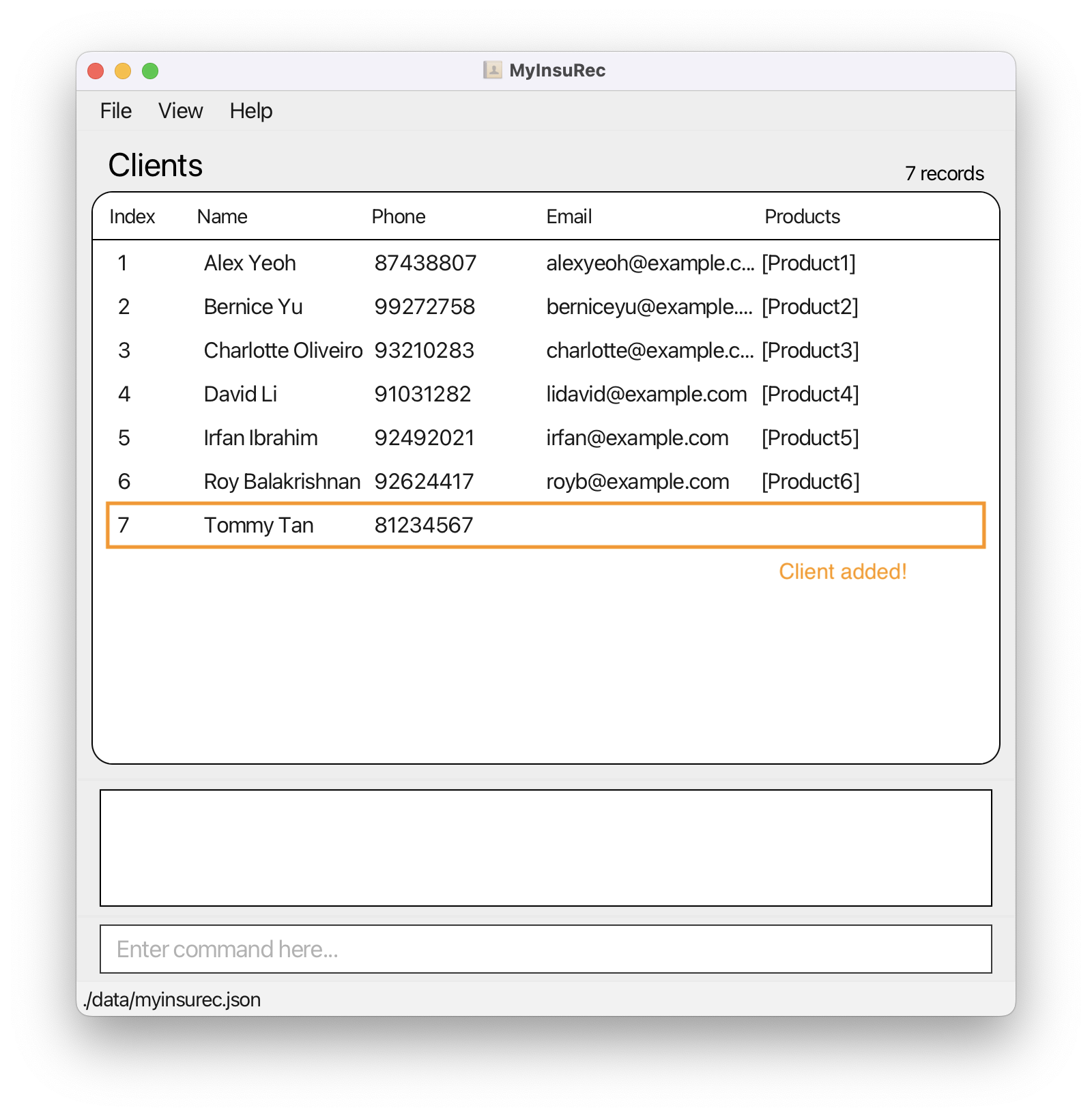The width and height of the screenshot is (1092, 1117).
Task: Click the Index column header
Action: pos(132,216)
